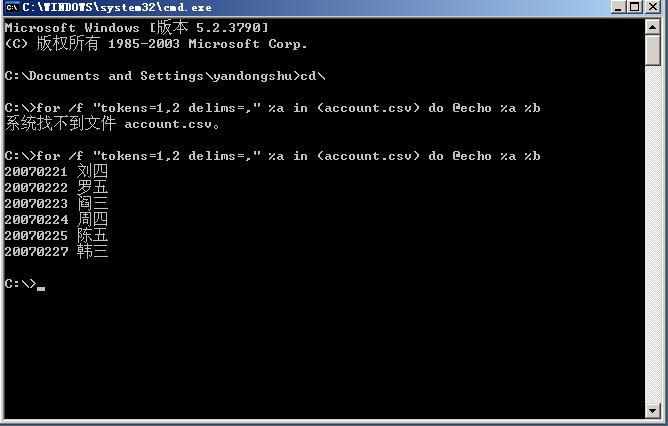
Task: Click the output line 20070224 周四
Action: 56,220
